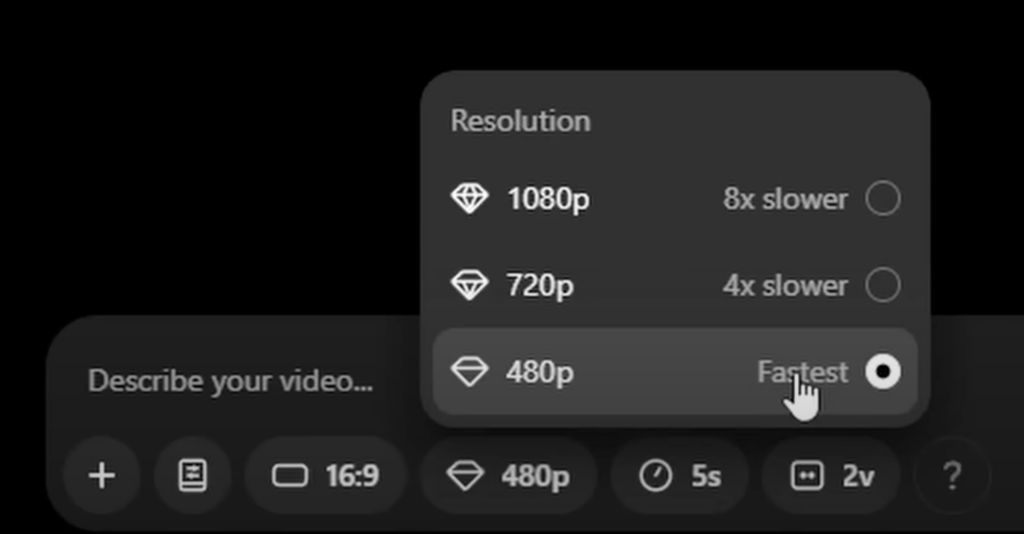
Task: Select the 1080p radio button
Action: tap(883, 198)
